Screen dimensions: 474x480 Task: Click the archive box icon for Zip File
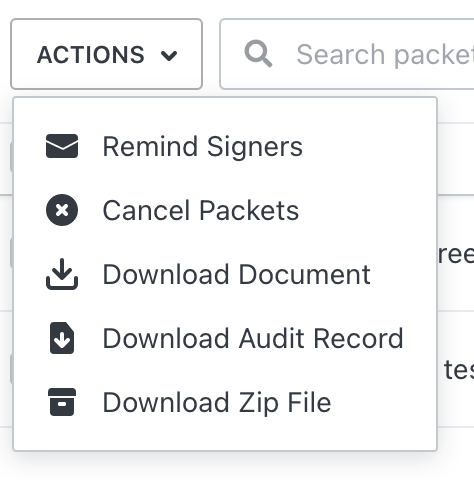click(x=62, y=402)
